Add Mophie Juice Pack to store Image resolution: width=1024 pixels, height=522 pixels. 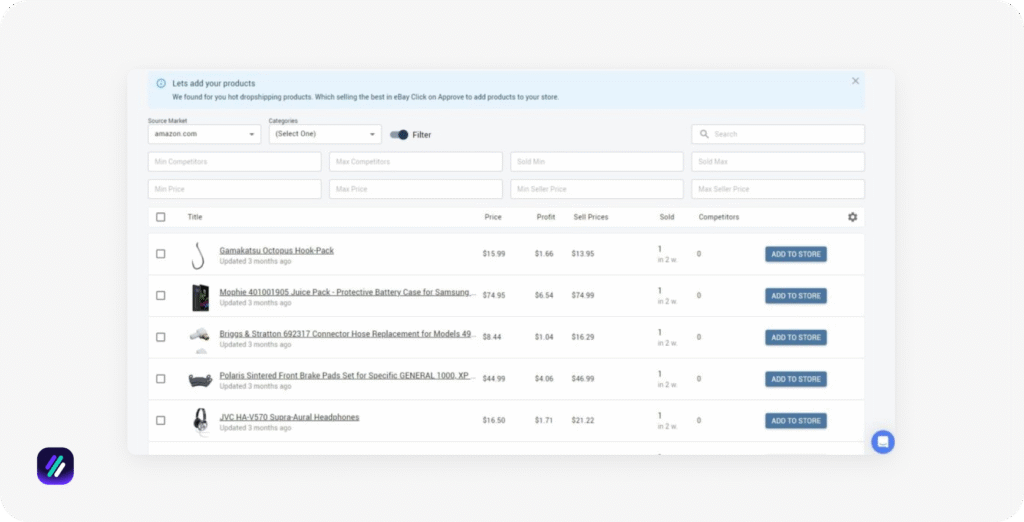pyautogui.click(x=795, y=296)
